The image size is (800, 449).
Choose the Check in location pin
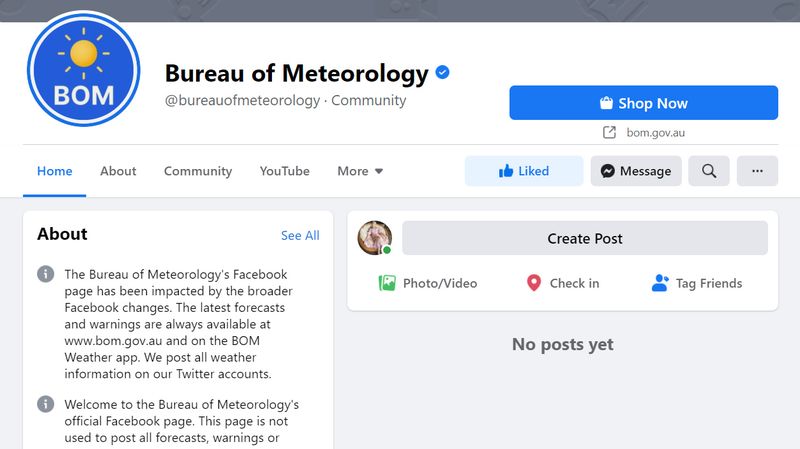tap(563, 283)
